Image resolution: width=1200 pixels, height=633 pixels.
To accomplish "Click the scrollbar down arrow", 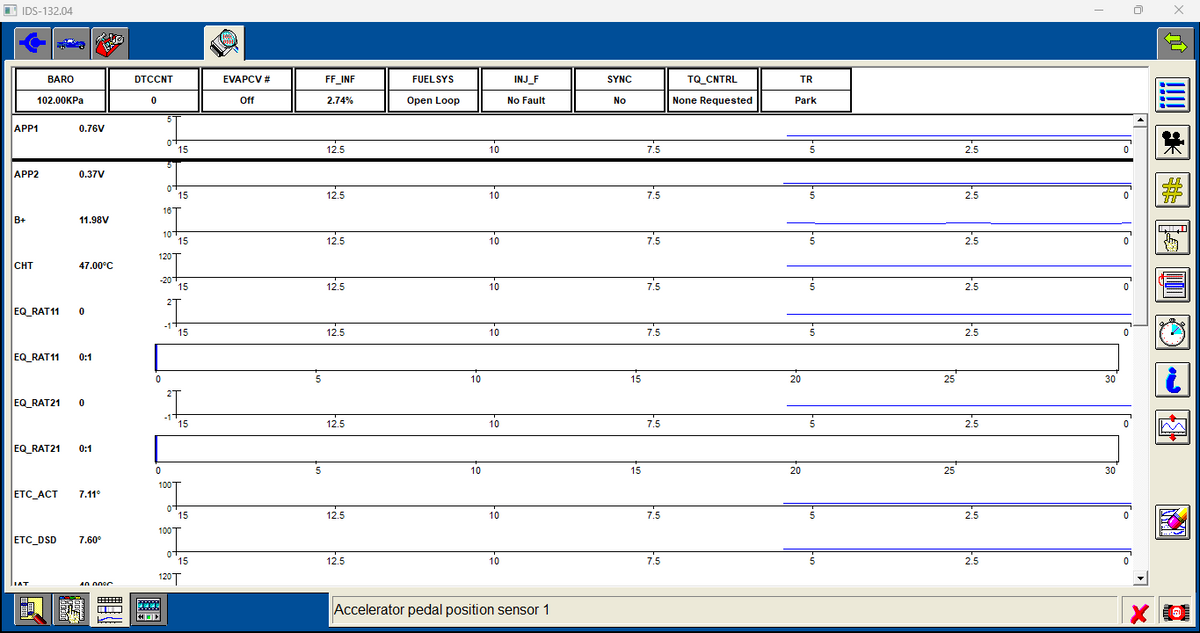I will tap(1140, 578).
